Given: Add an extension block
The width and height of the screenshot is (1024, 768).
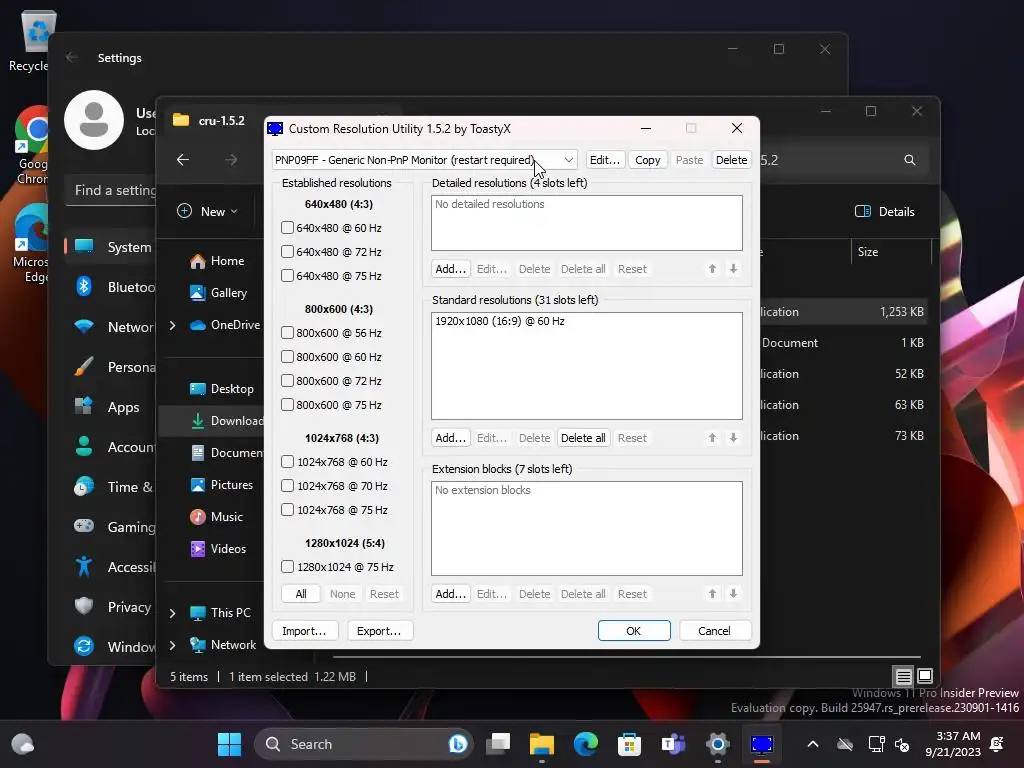Looking at the screenshot, I should pyautogui.click(x=451, y=594).
